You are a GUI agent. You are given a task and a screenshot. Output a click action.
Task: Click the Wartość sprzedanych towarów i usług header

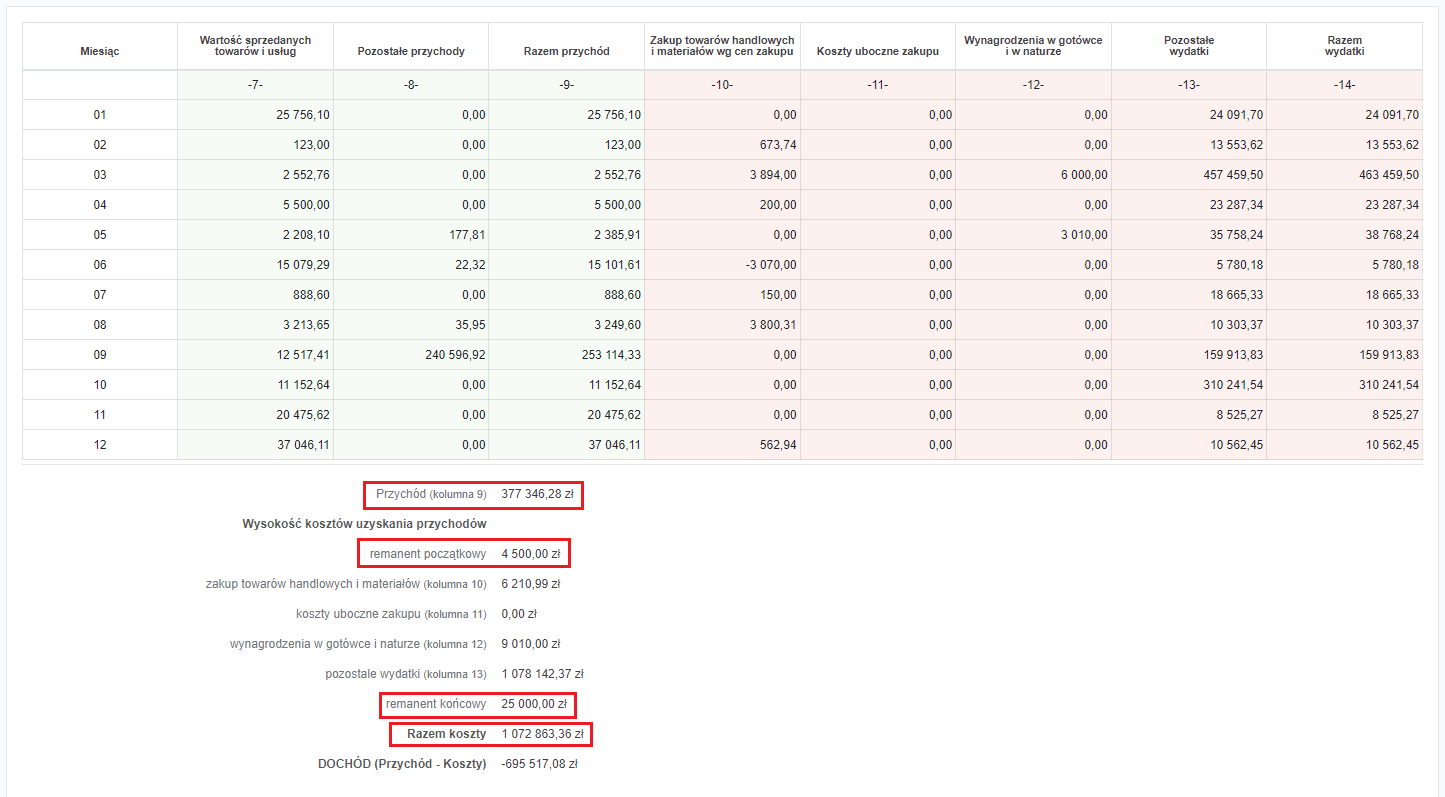[256, 45]
